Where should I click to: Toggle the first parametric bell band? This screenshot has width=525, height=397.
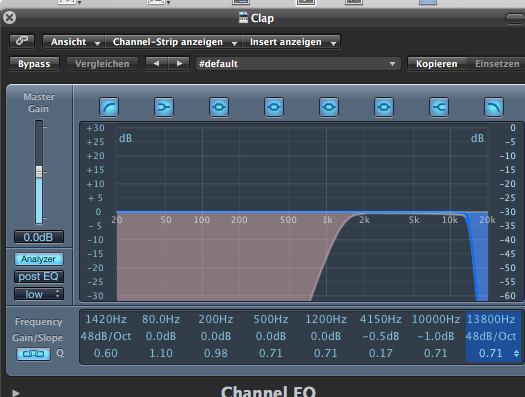(219, 107)
